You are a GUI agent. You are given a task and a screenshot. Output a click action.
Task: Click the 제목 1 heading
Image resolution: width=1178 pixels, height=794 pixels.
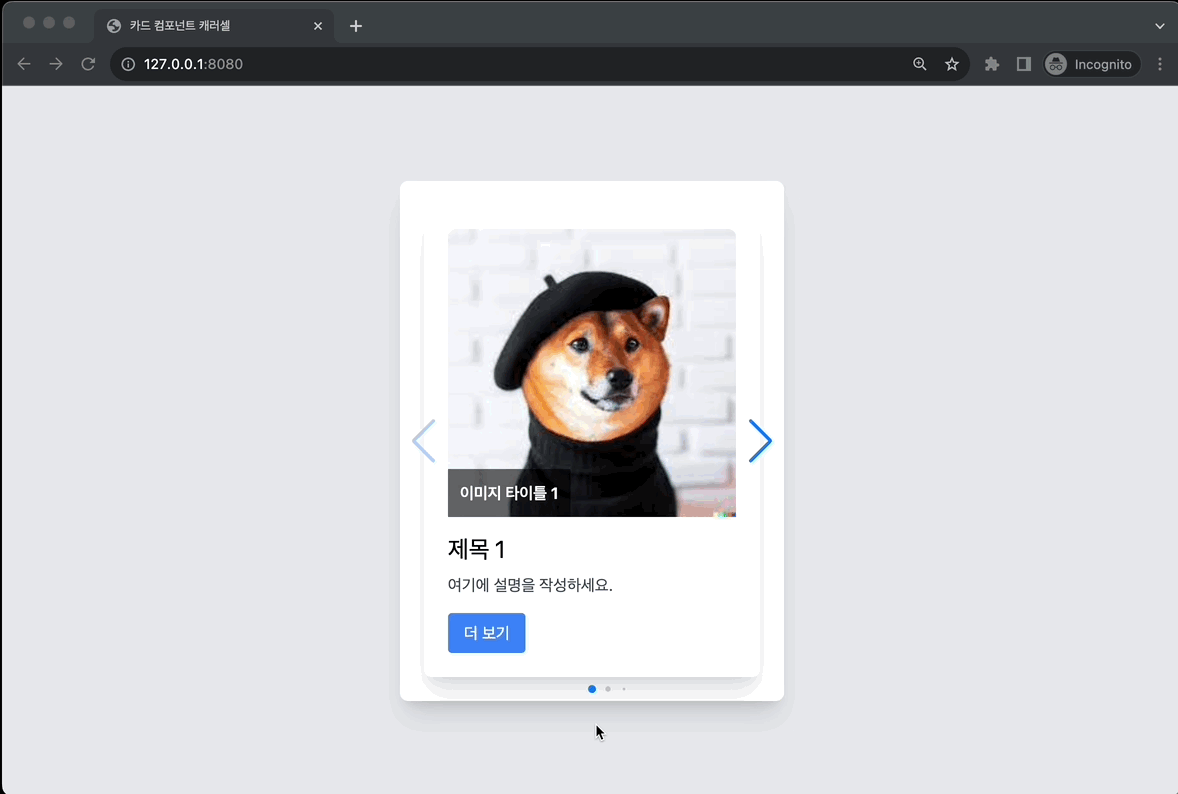476,549
